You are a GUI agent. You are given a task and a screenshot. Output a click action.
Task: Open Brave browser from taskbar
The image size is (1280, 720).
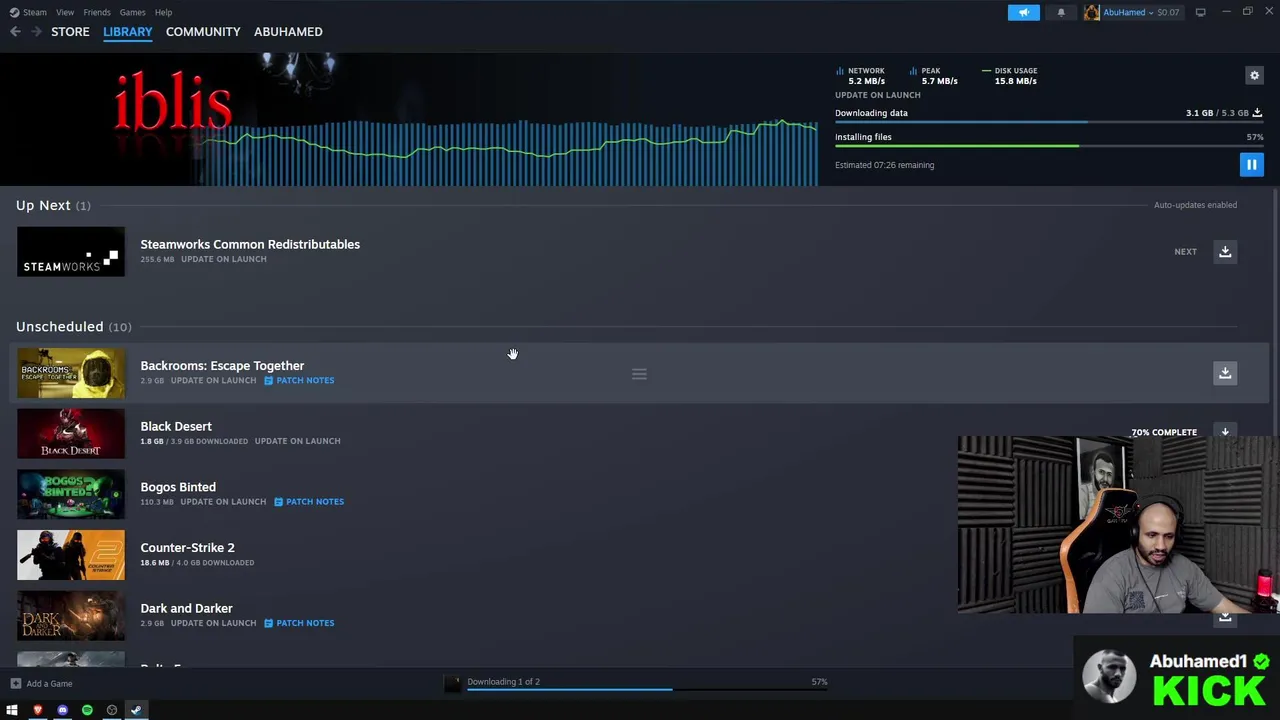(37, 710)
